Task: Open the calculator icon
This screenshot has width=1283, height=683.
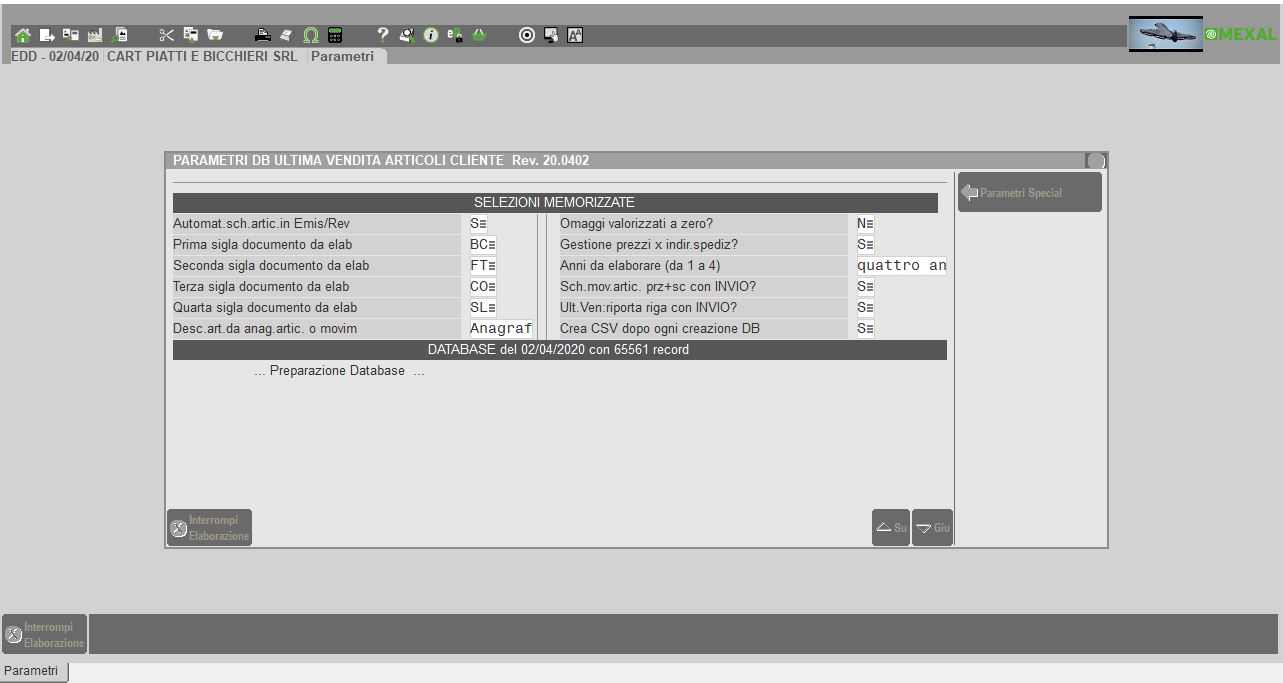Action: coord(335,36)
